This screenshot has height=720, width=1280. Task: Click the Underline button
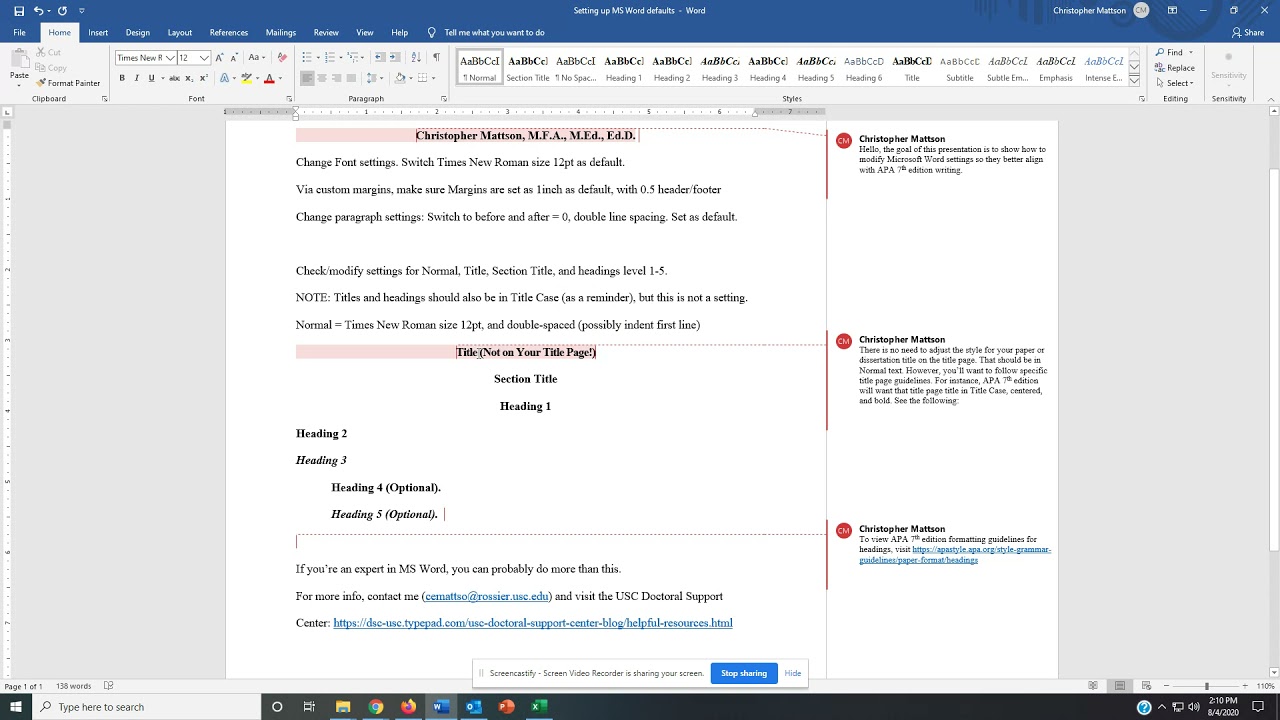coord(151,78)
